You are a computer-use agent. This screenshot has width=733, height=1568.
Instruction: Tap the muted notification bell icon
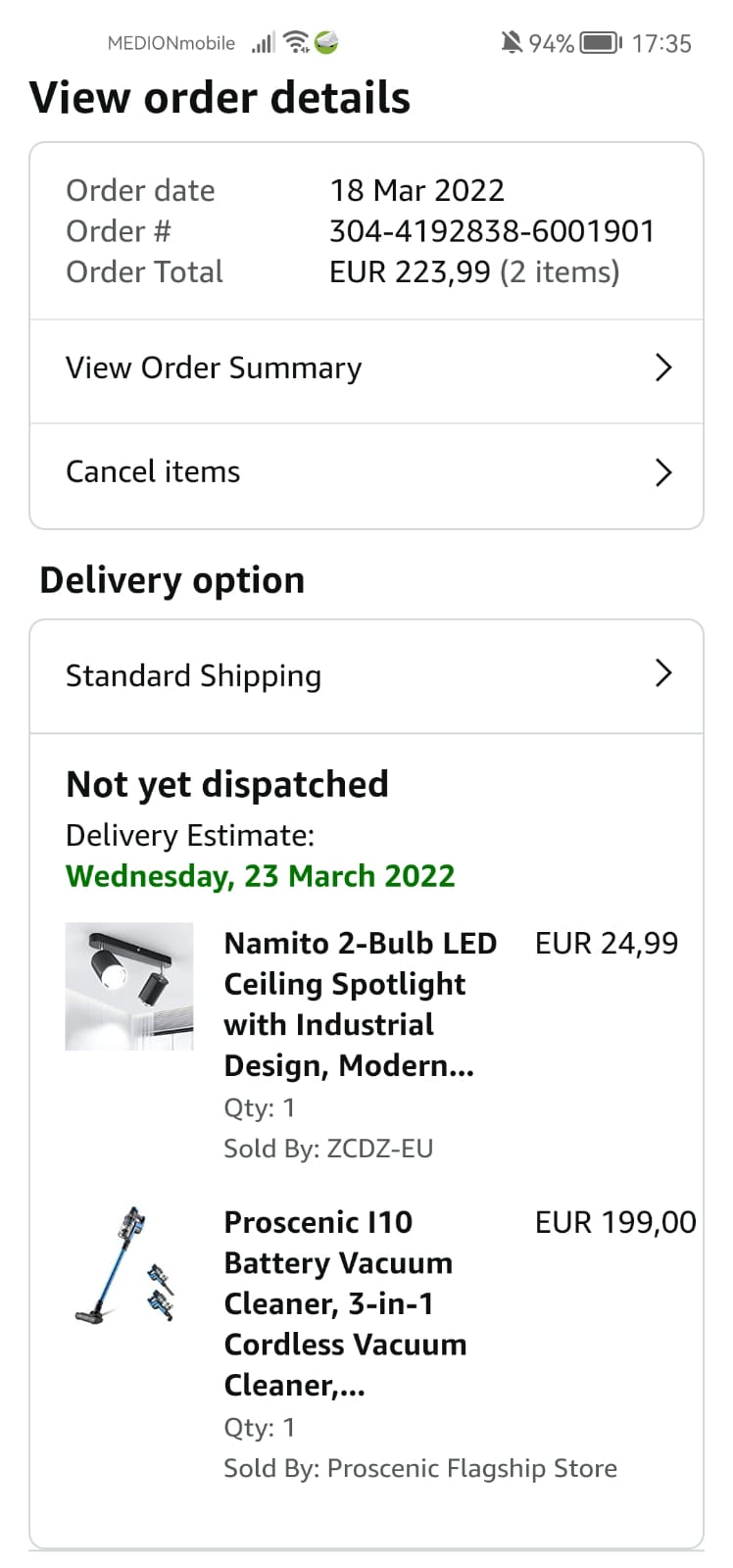[512, 42]
